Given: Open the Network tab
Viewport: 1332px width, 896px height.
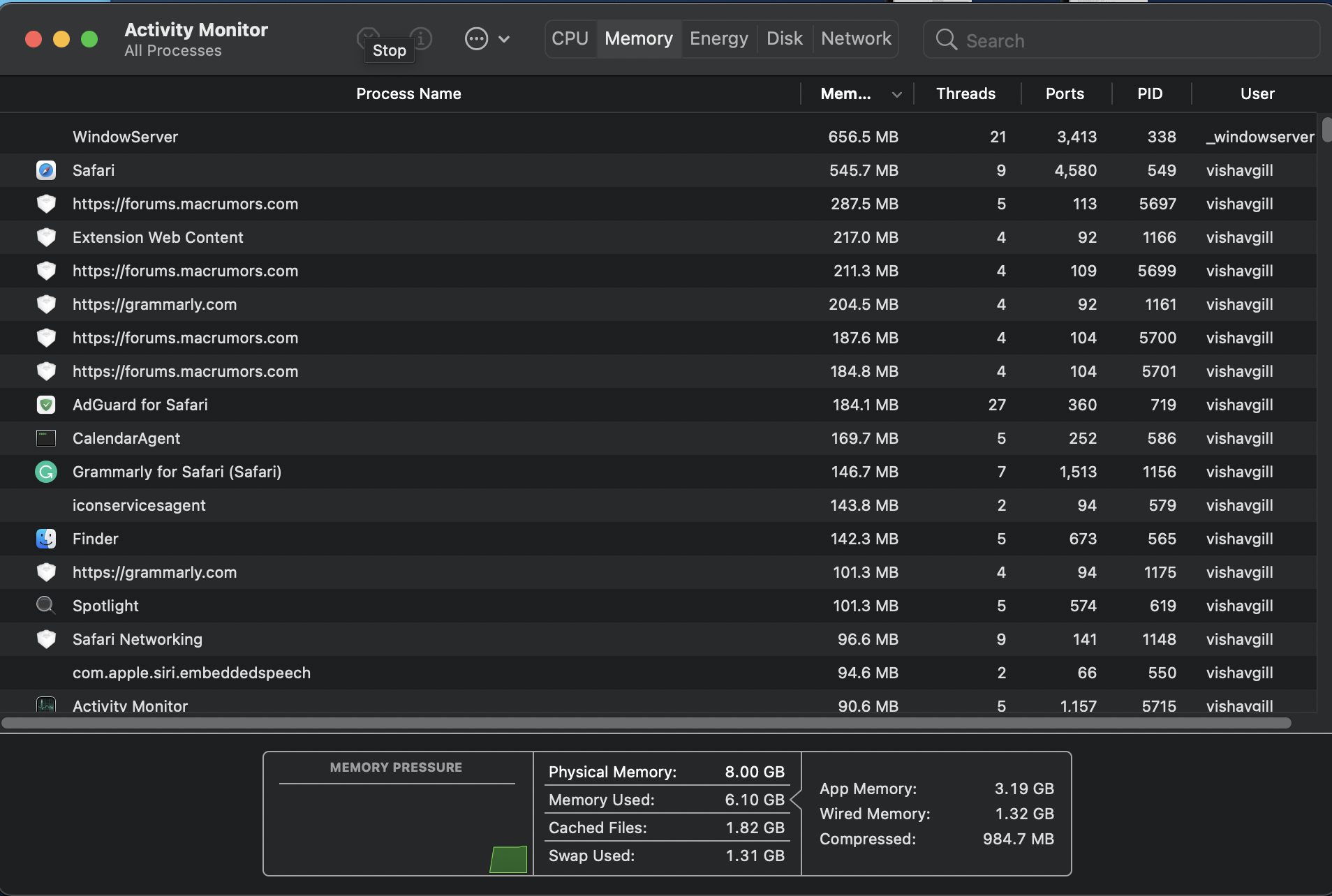Looking at the screenshot, I should 856,38.
